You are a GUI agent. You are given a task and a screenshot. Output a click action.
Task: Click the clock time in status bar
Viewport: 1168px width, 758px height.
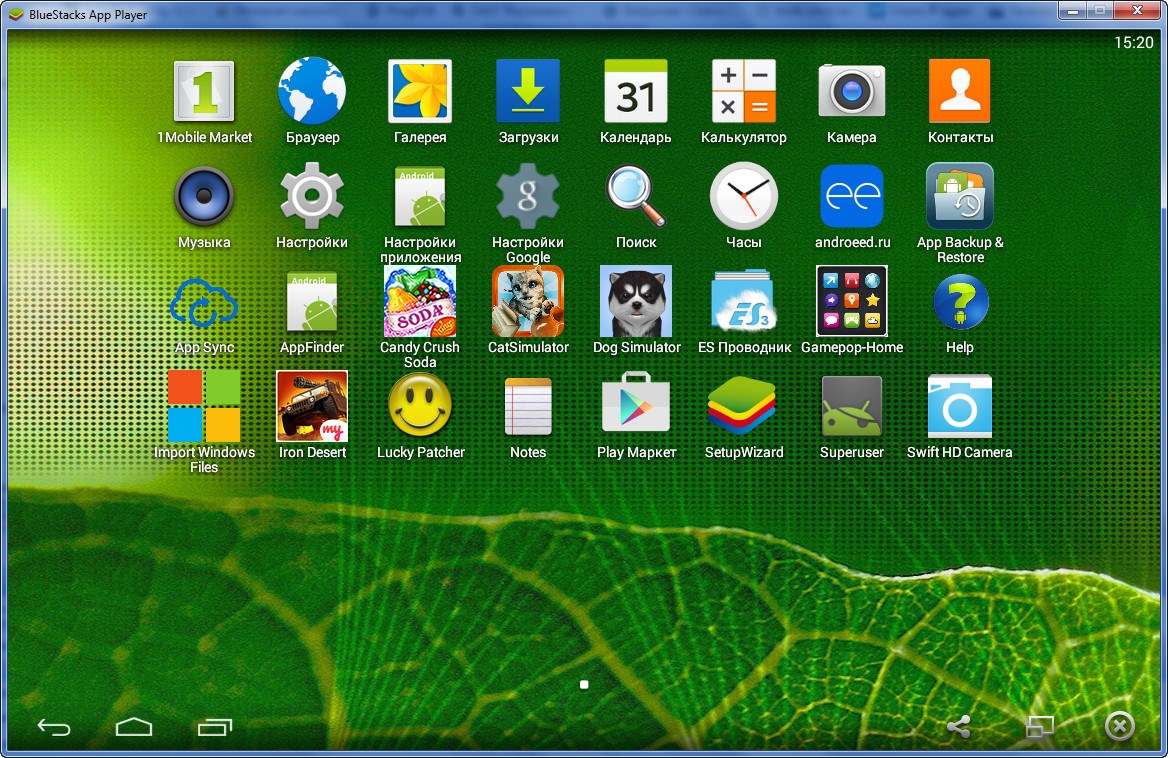coord(1133,43)
